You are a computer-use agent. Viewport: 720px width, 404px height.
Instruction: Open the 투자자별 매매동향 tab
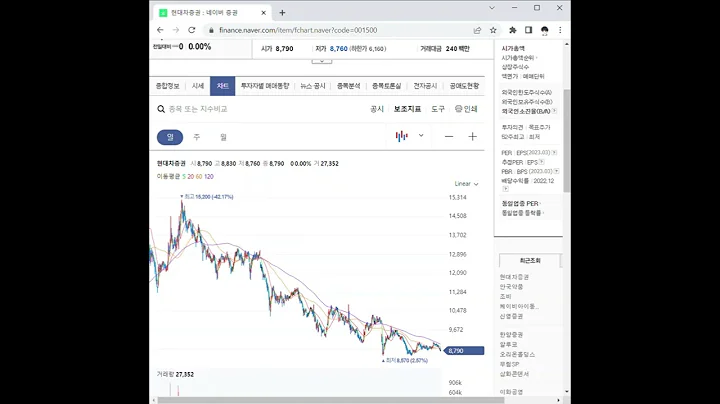coord(265,86)
